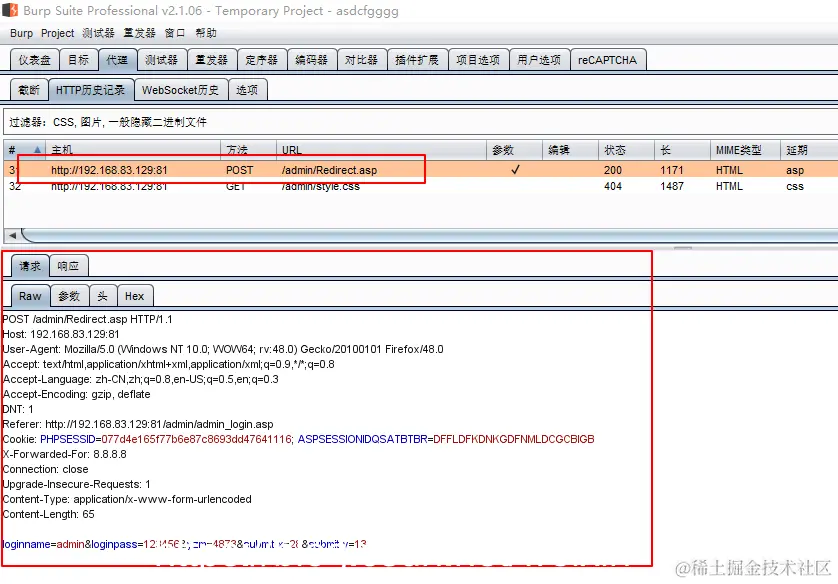Switch to the 目标 tab
This screenshot has height=584, width=838.
tap(79, 60)
